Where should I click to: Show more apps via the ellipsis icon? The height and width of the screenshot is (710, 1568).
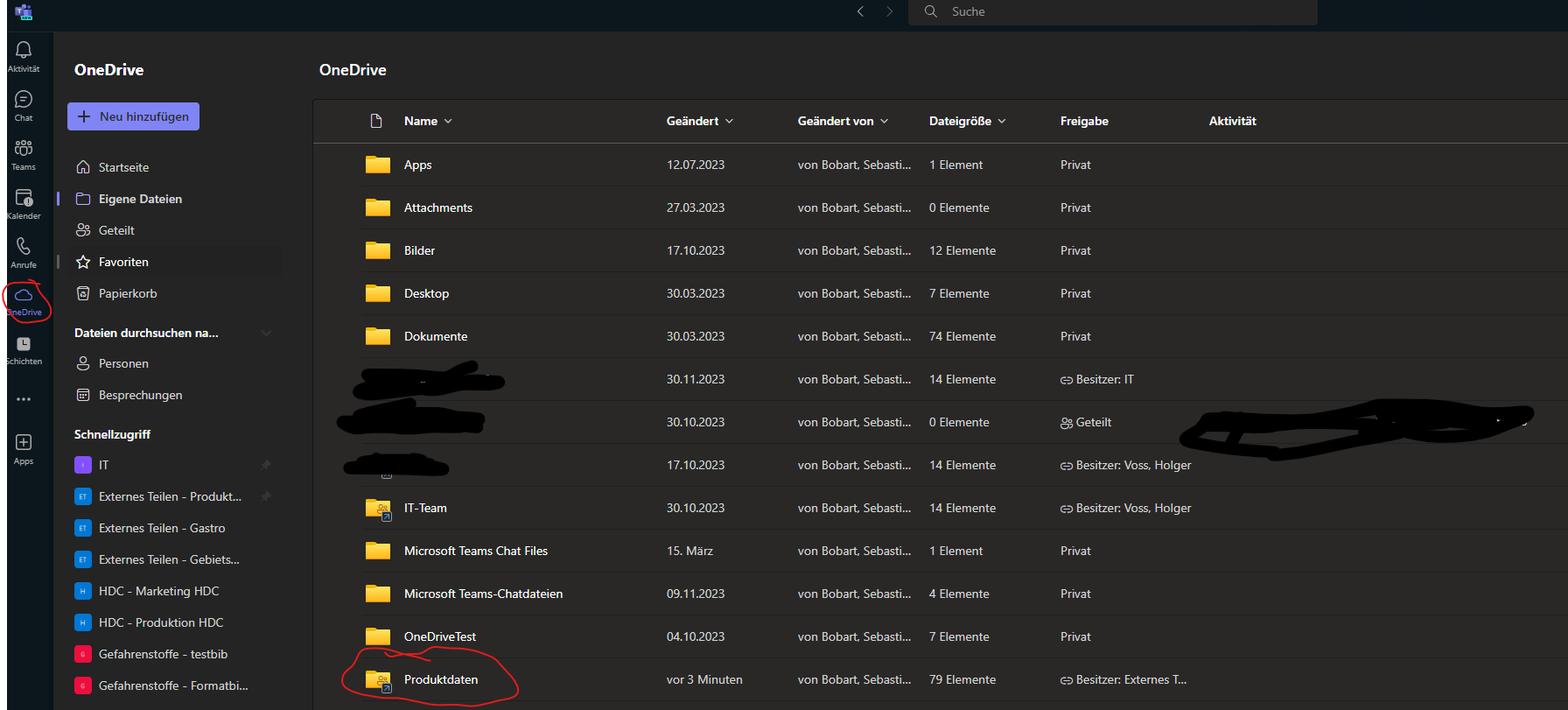pyautogui.click(x=24, y=399)
